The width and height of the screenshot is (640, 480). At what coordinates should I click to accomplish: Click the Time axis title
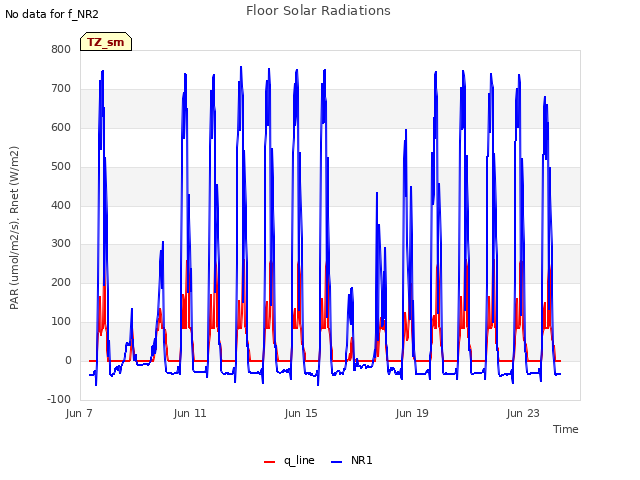[566, 429]
